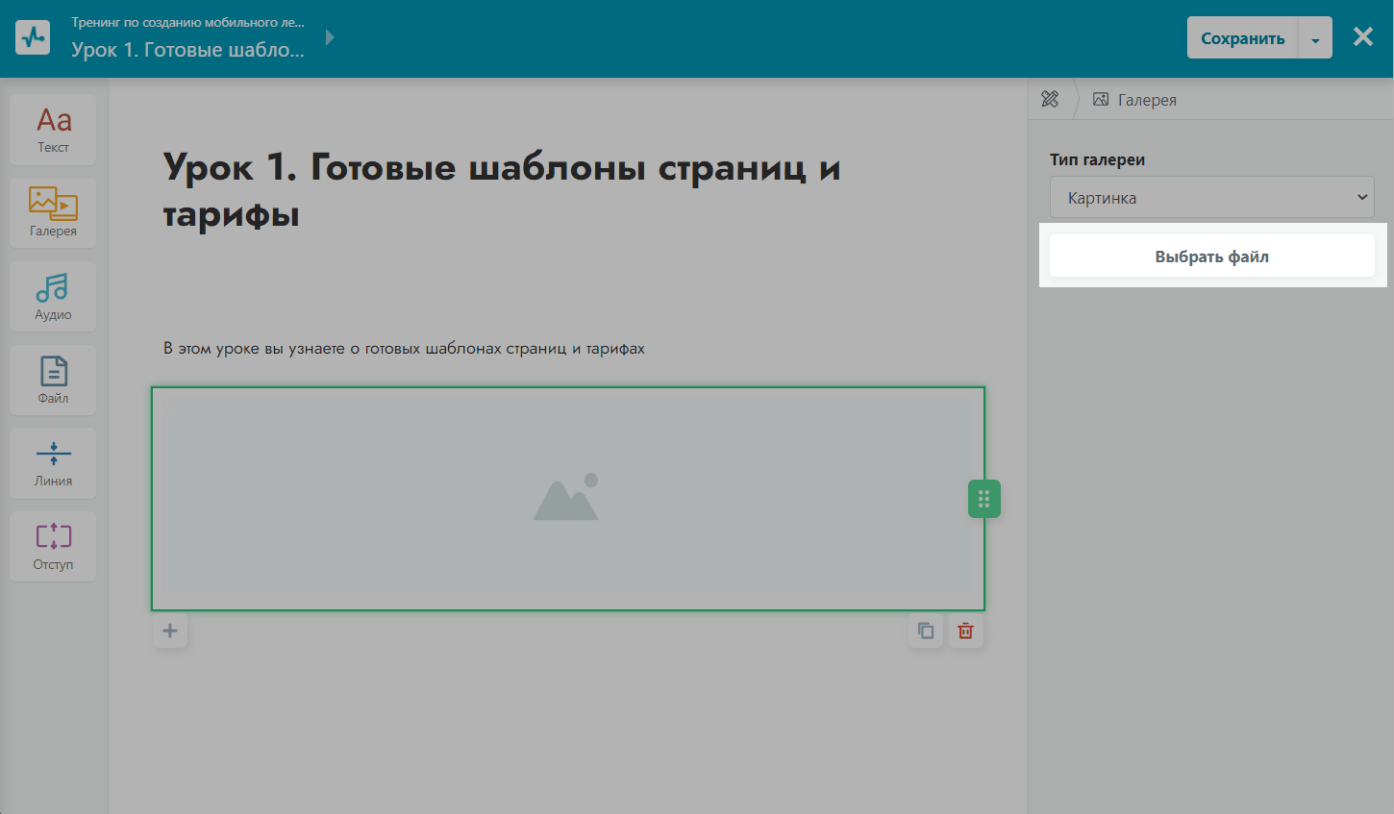Screen dimensions: 1394x814
Task: Click the plus icon below the block
Action: coord(170,631)
